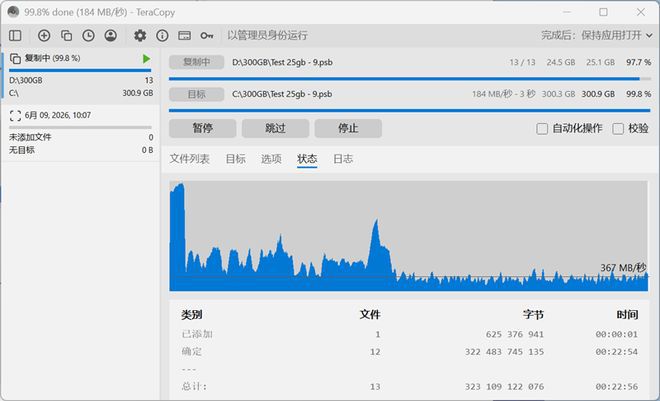Open the 选项 tab
This screenshot has width=660, height=401.
coord(271,159)
